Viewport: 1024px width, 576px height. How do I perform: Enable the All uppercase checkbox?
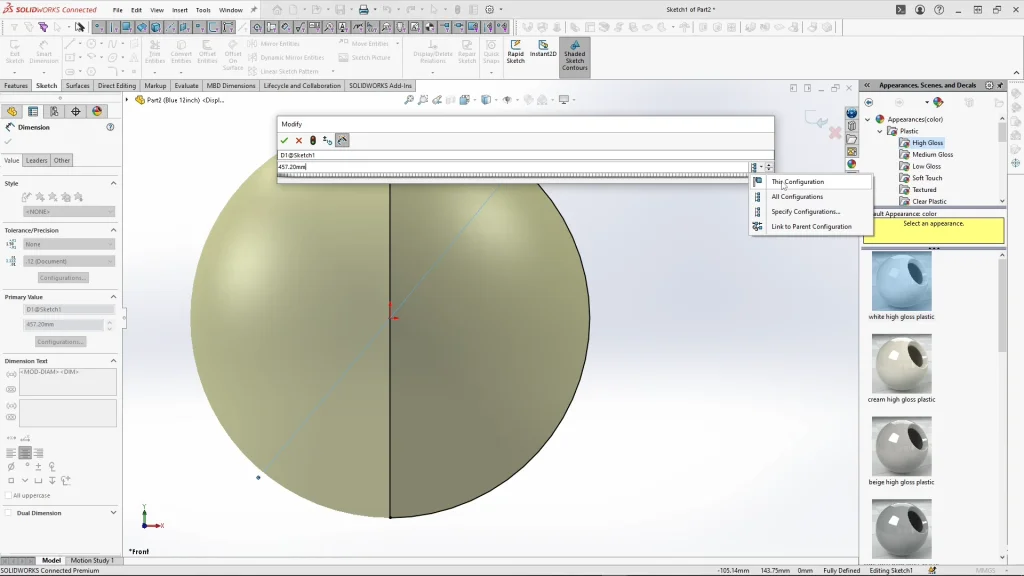pyautogui.click(x=9, y=495)
